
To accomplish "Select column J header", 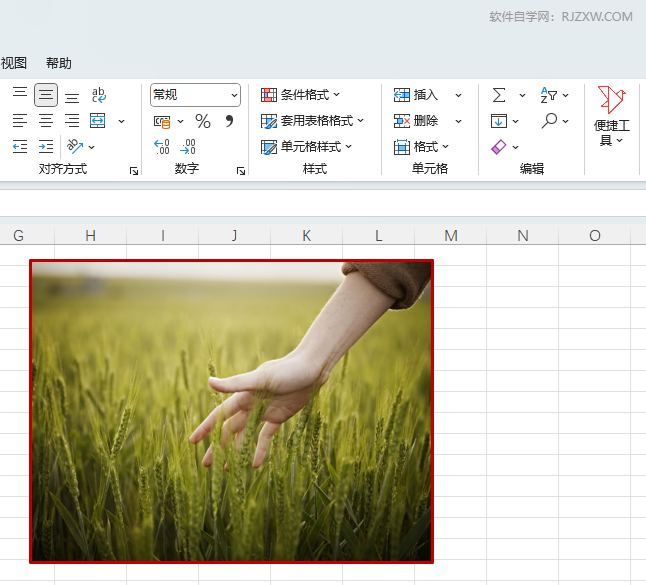I will pos(234,235).
